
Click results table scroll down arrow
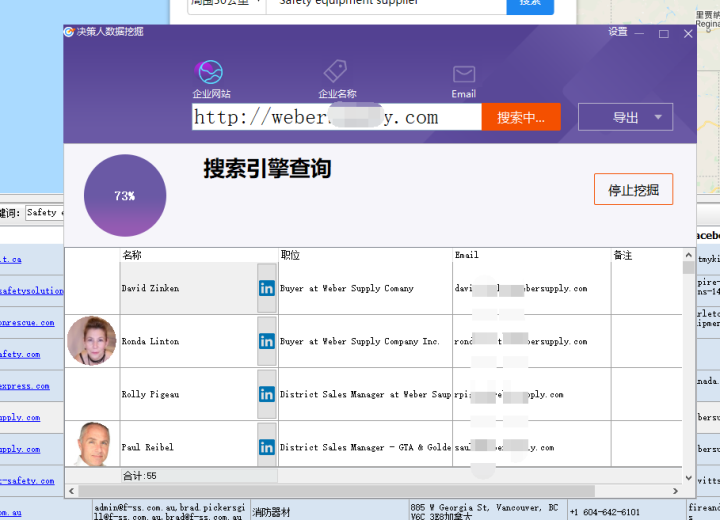point(688,478)
